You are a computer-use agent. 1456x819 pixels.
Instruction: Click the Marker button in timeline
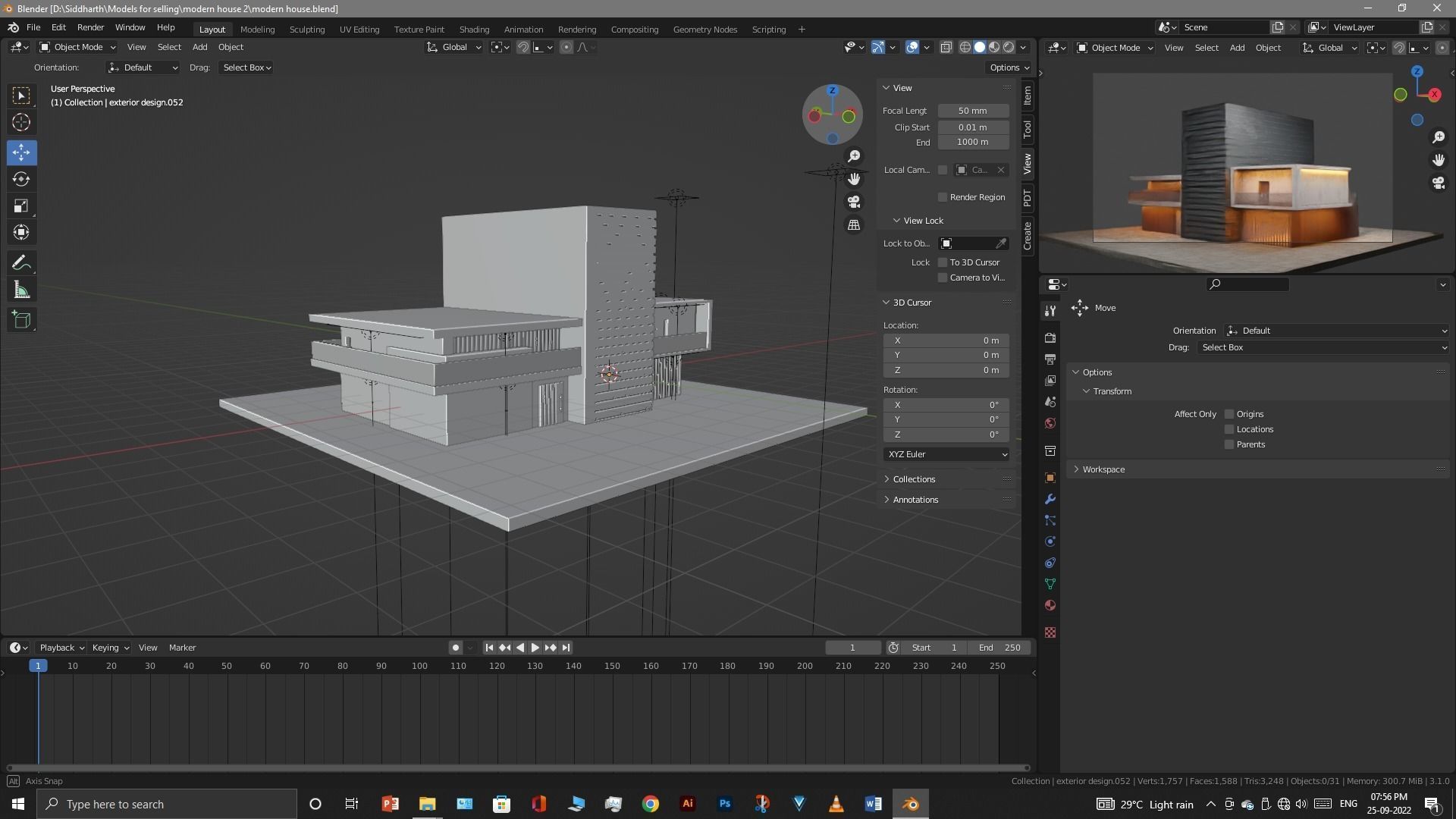point(182,648)
